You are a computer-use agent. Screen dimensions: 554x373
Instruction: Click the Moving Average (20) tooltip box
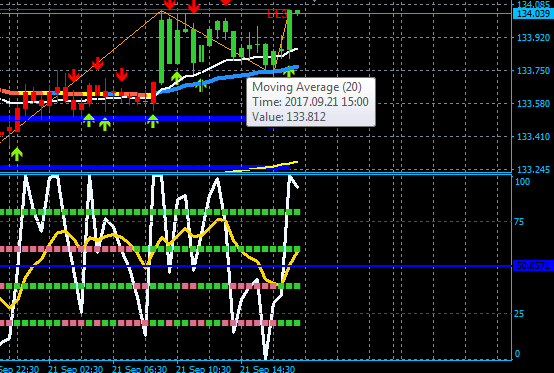311,102
